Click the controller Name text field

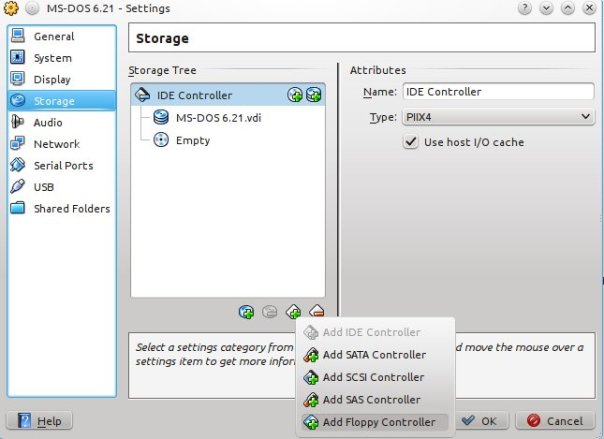(x=498, y=92)
